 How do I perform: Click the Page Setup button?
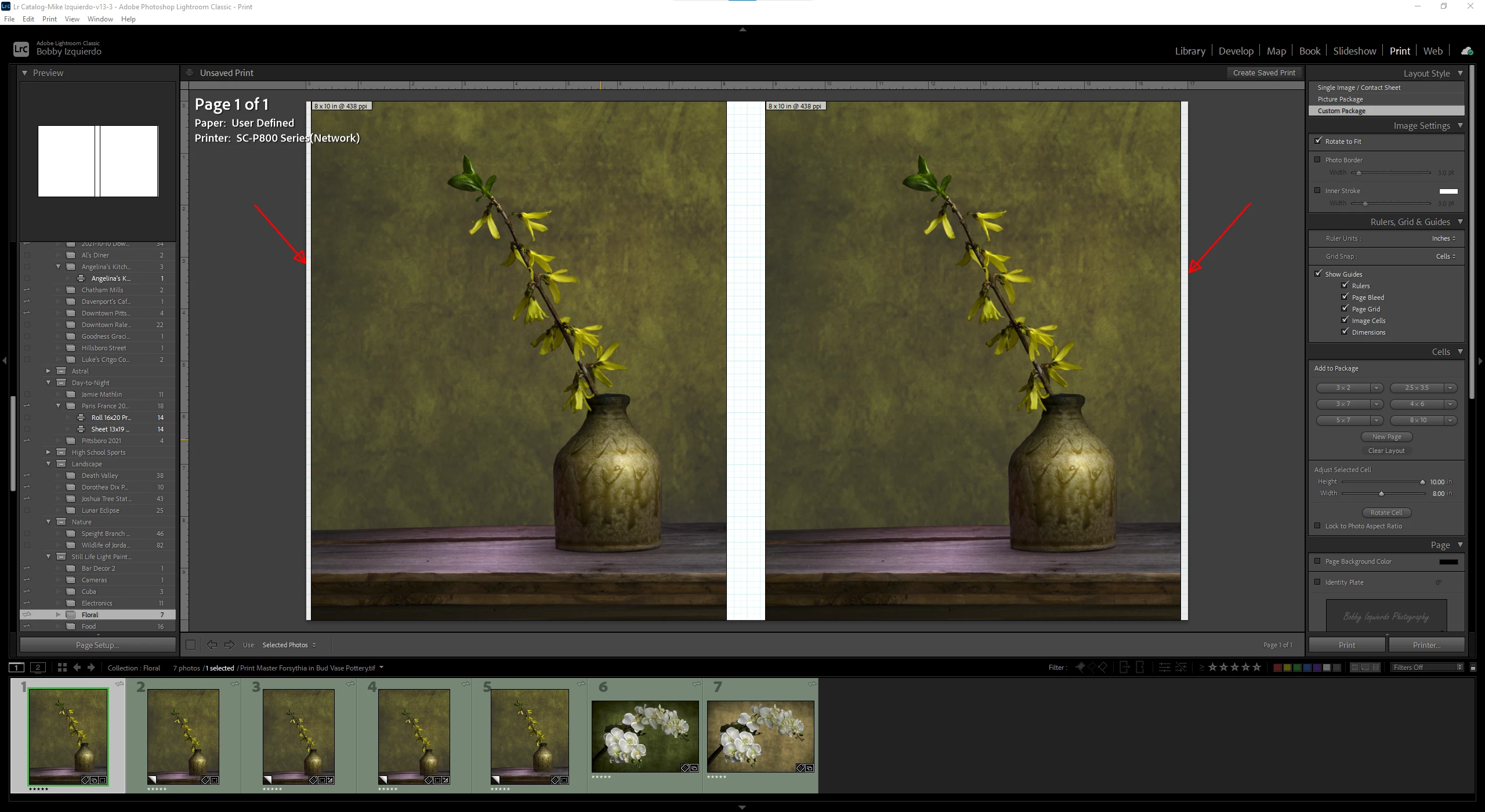click(97, 645)
